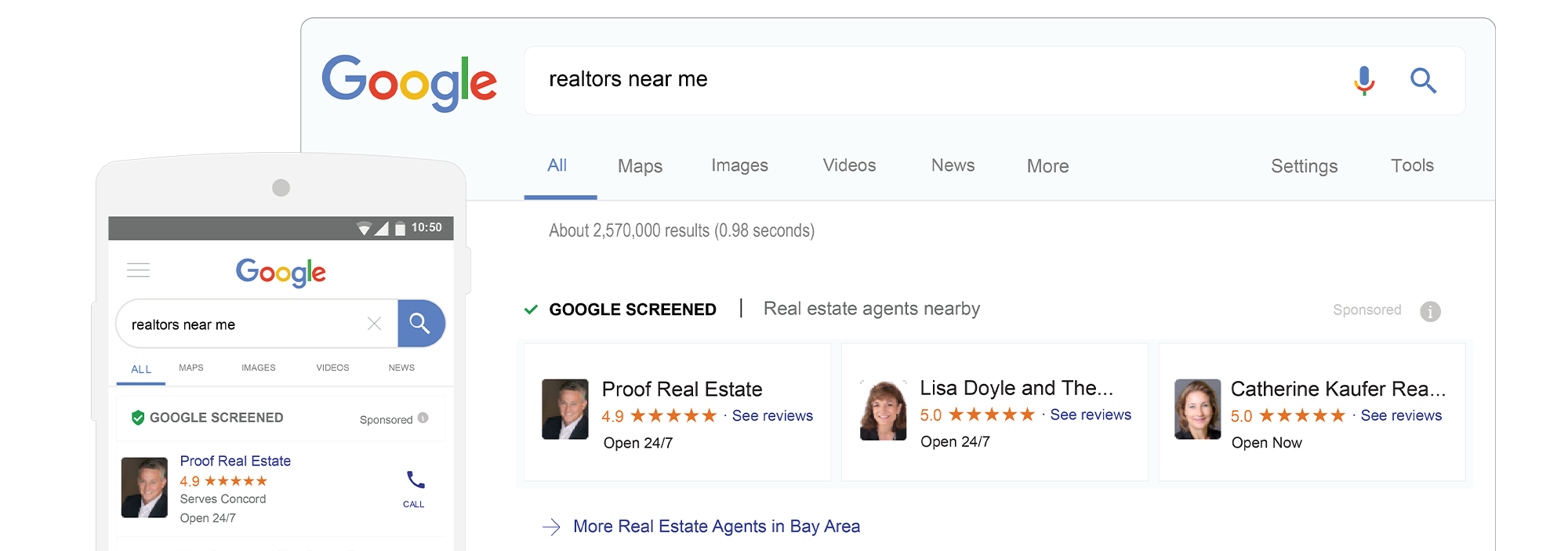The width and height of the screenshot is (1568, 551).
Task: Click 'About 2,570,000 results (0.98 seconds)' text
Action: click(681, 230)
